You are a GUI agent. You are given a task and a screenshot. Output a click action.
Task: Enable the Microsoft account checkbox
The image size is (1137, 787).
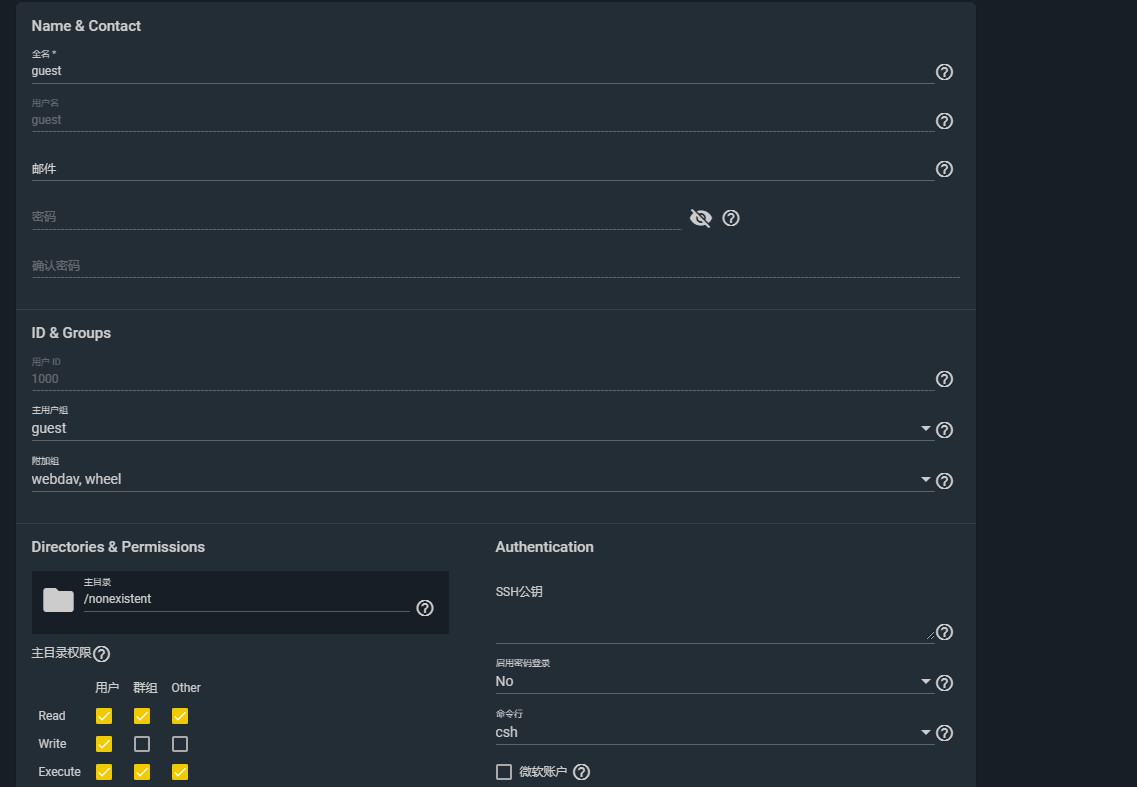pyautogui.click(x=504, y=772)
